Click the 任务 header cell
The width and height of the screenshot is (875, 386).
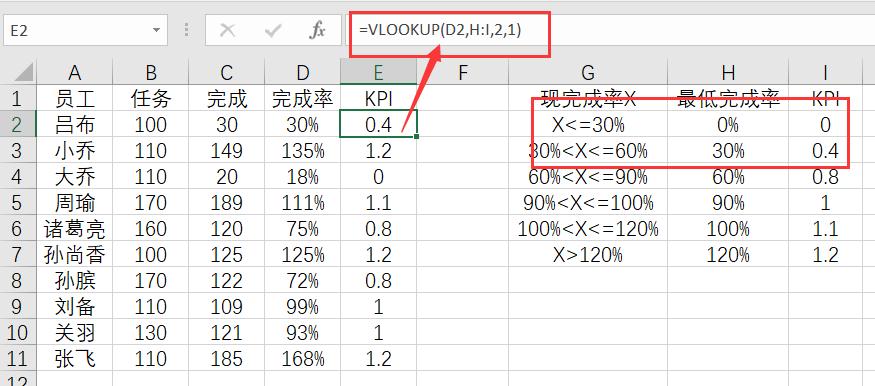[151, 98]
